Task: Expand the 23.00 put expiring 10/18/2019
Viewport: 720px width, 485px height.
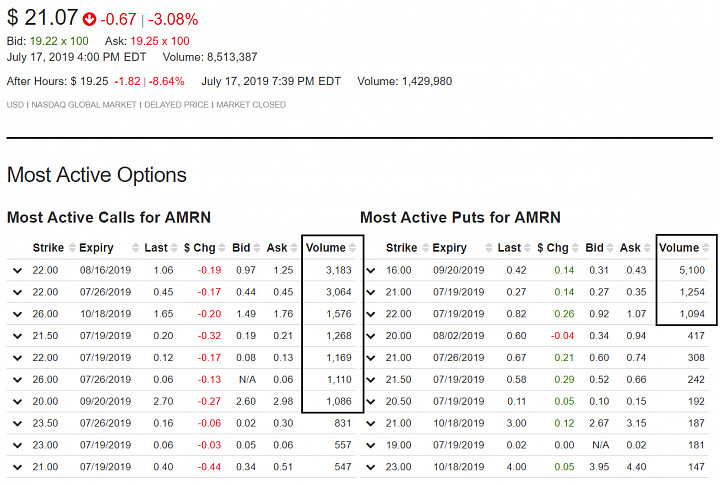Action: (x=371, y=468)
